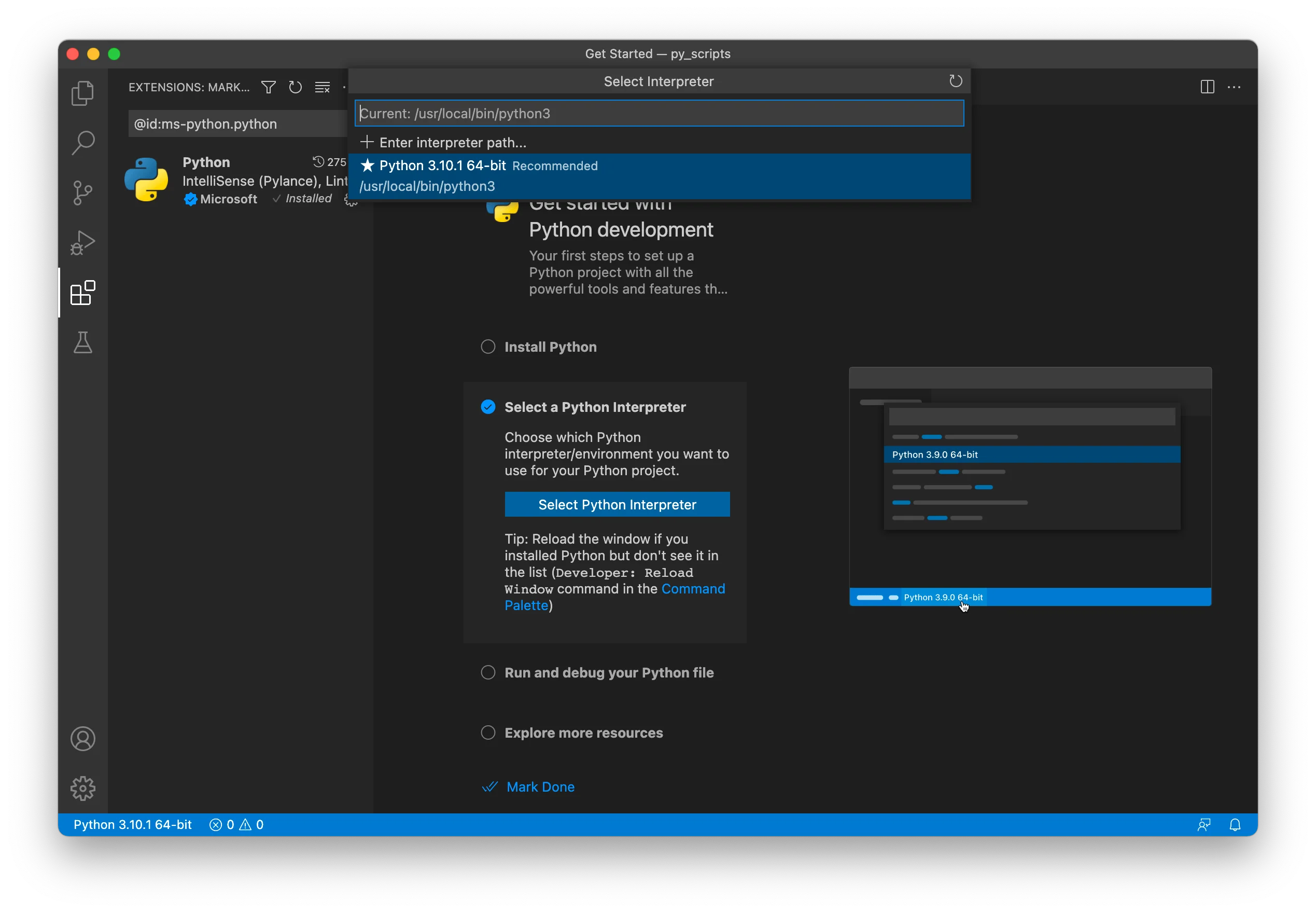Refresh the Select Interpreter list

(955, 80)
